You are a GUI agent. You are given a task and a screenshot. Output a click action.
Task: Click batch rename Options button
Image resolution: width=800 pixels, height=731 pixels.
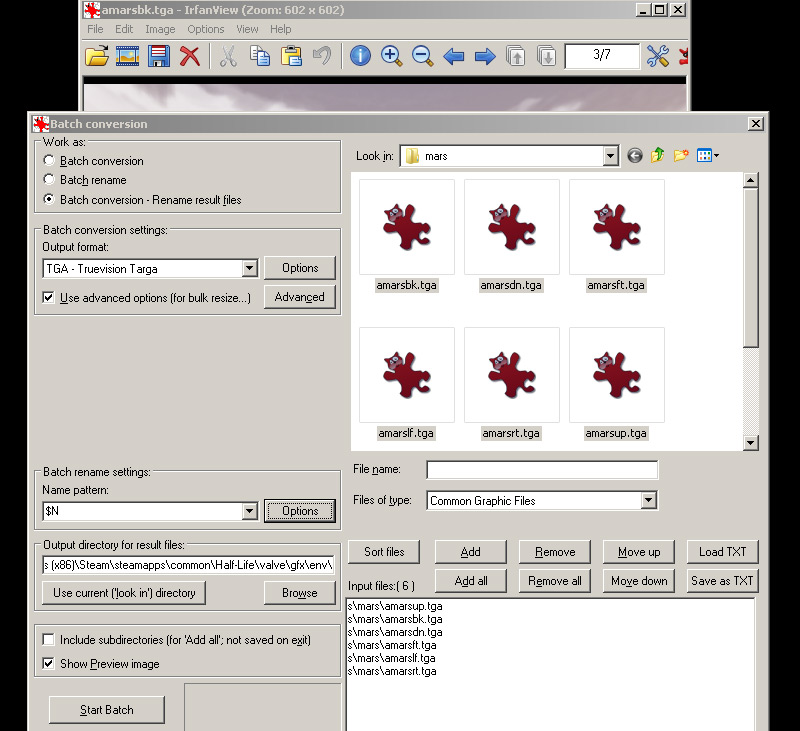pos(300,511)
